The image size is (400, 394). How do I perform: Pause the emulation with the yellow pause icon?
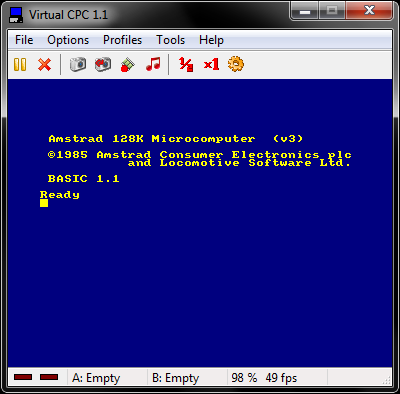click(20, 64)
